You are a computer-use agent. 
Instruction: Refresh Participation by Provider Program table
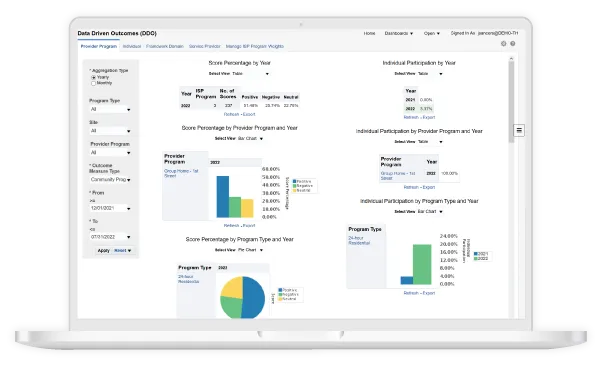(411, 187)
